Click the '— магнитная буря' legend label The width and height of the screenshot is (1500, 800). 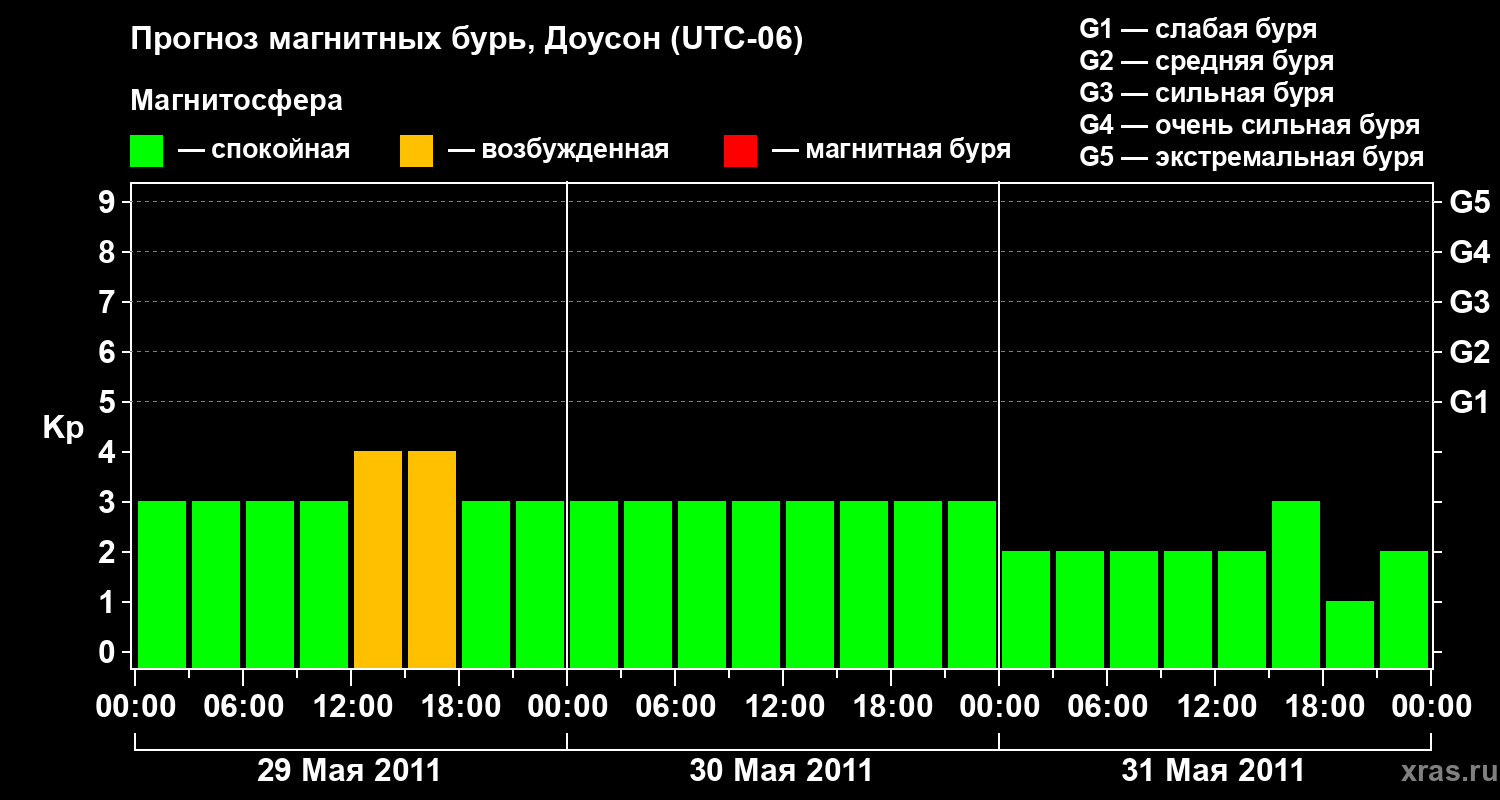[891, 150]
